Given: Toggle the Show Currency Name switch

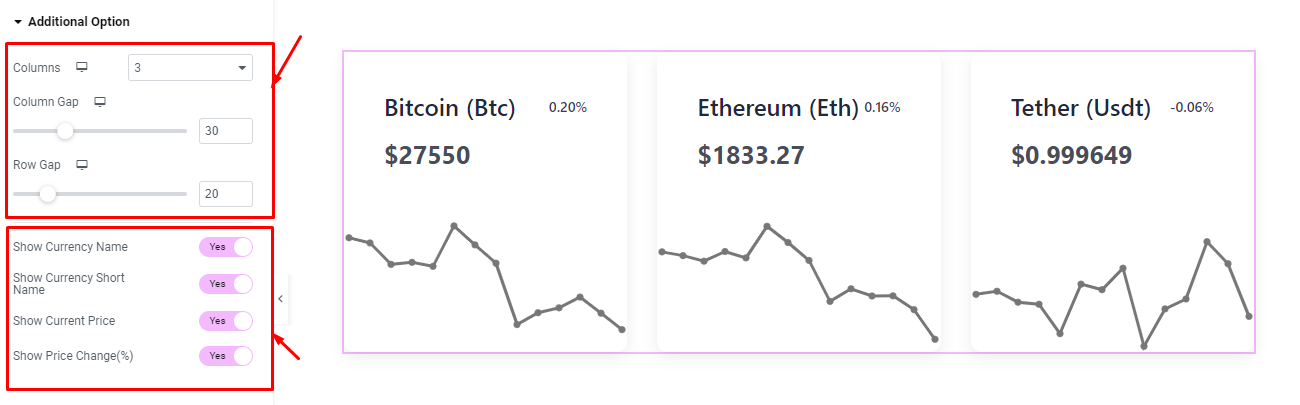Looking at the screenshot, I should tap(226, 247).
